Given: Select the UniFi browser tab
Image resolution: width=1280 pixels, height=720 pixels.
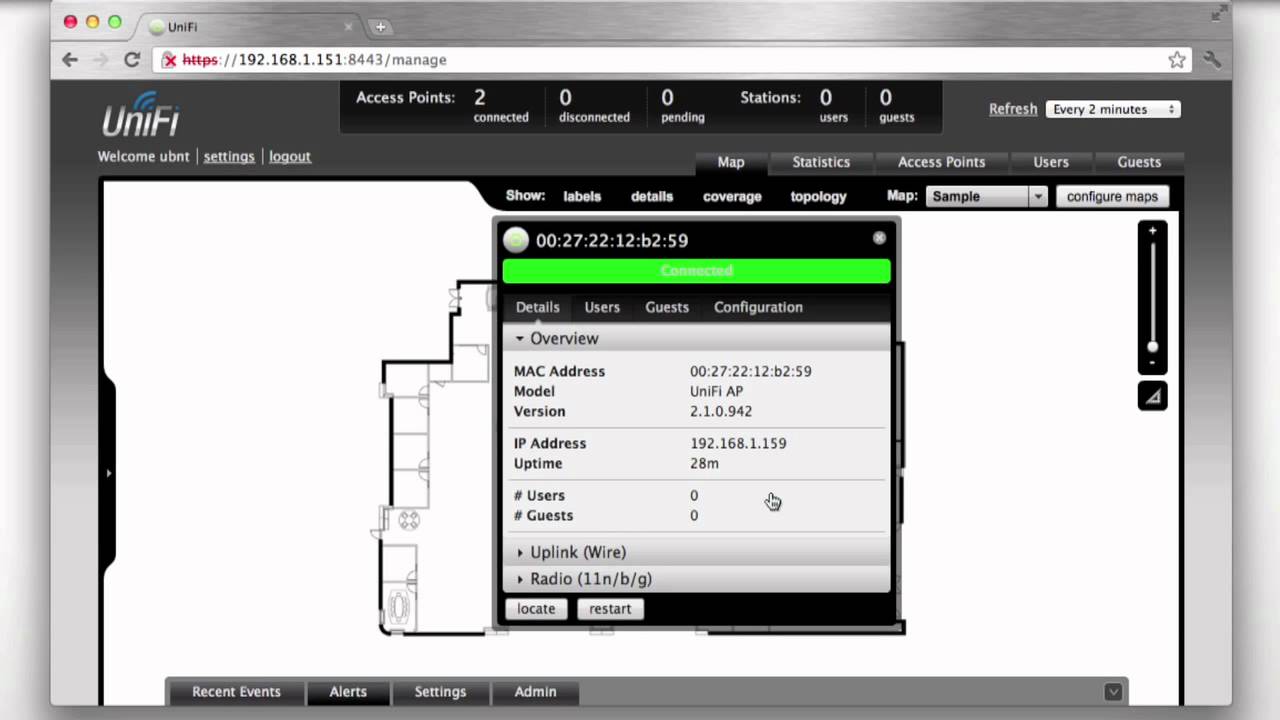Looking at the screenshot, I should point(250,27).
